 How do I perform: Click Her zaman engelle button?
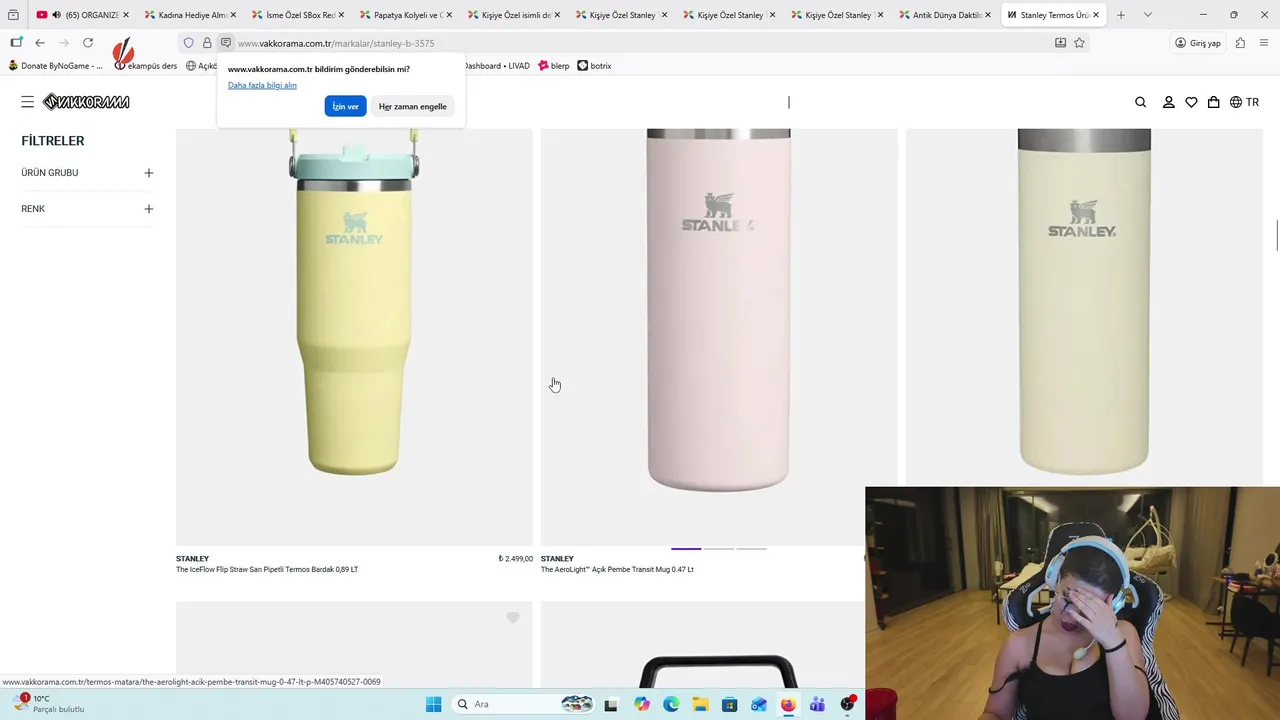click(412, 106)
